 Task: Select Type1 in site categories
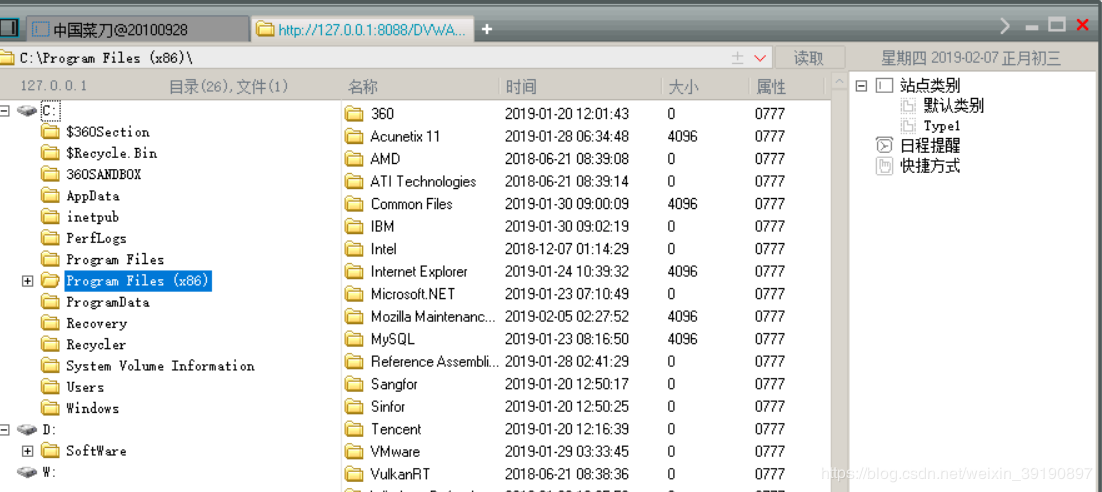pos(942,127)
